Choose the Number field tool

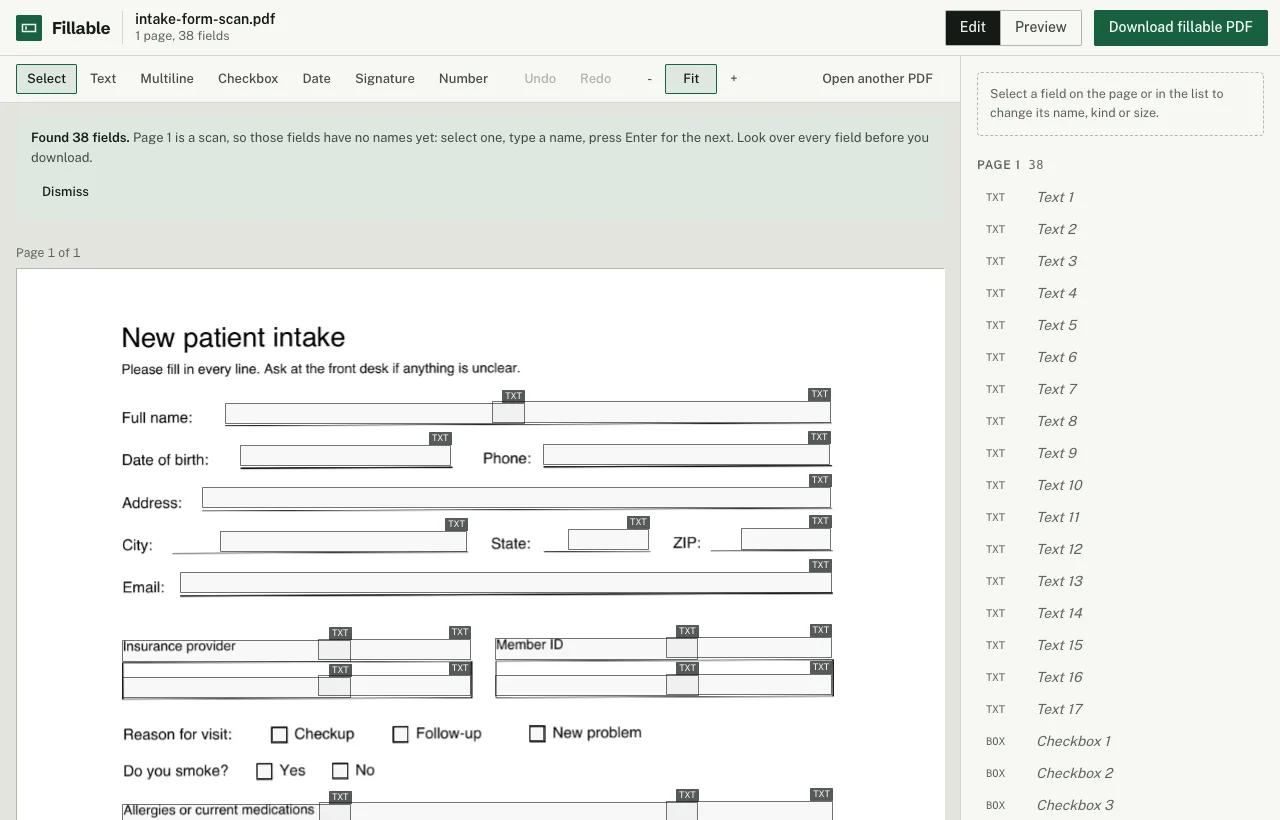463,79
